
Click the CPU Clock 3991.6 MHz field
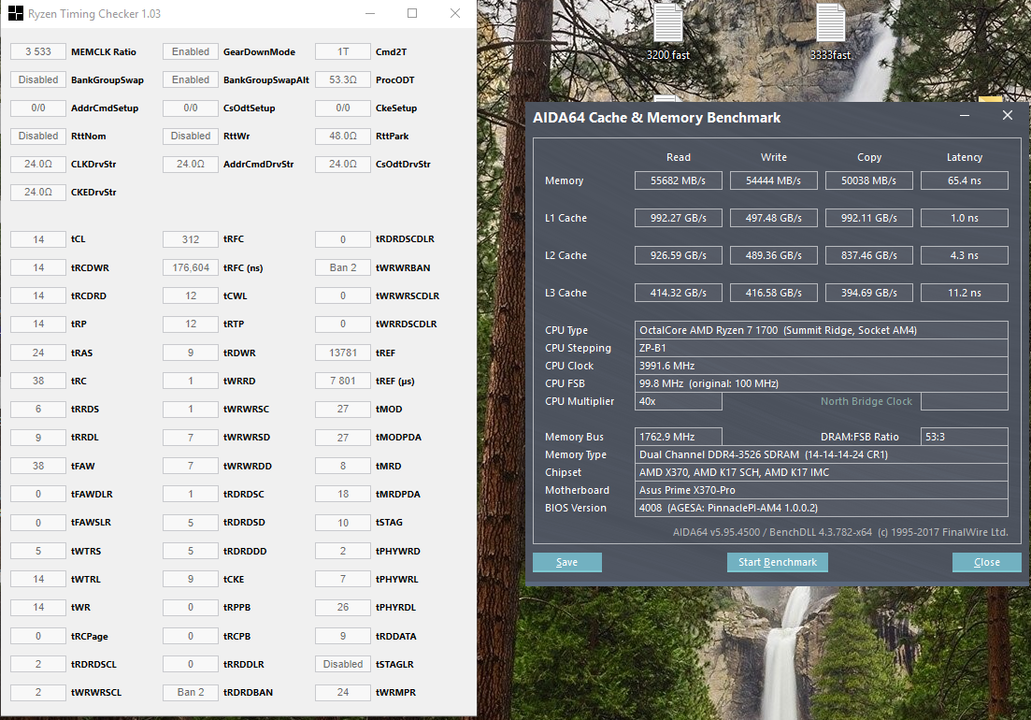[x=821, y=366]
